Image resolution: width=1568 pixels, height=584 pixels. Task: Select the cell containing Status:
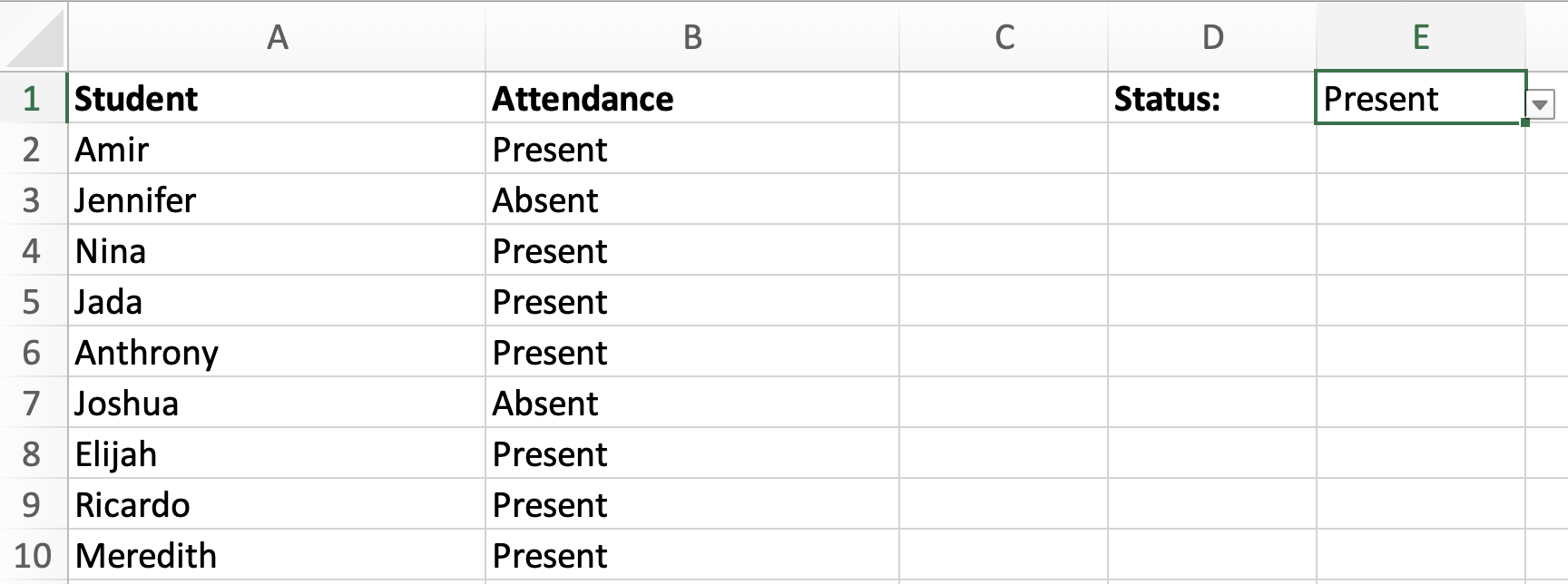[x=1213, y=98]
